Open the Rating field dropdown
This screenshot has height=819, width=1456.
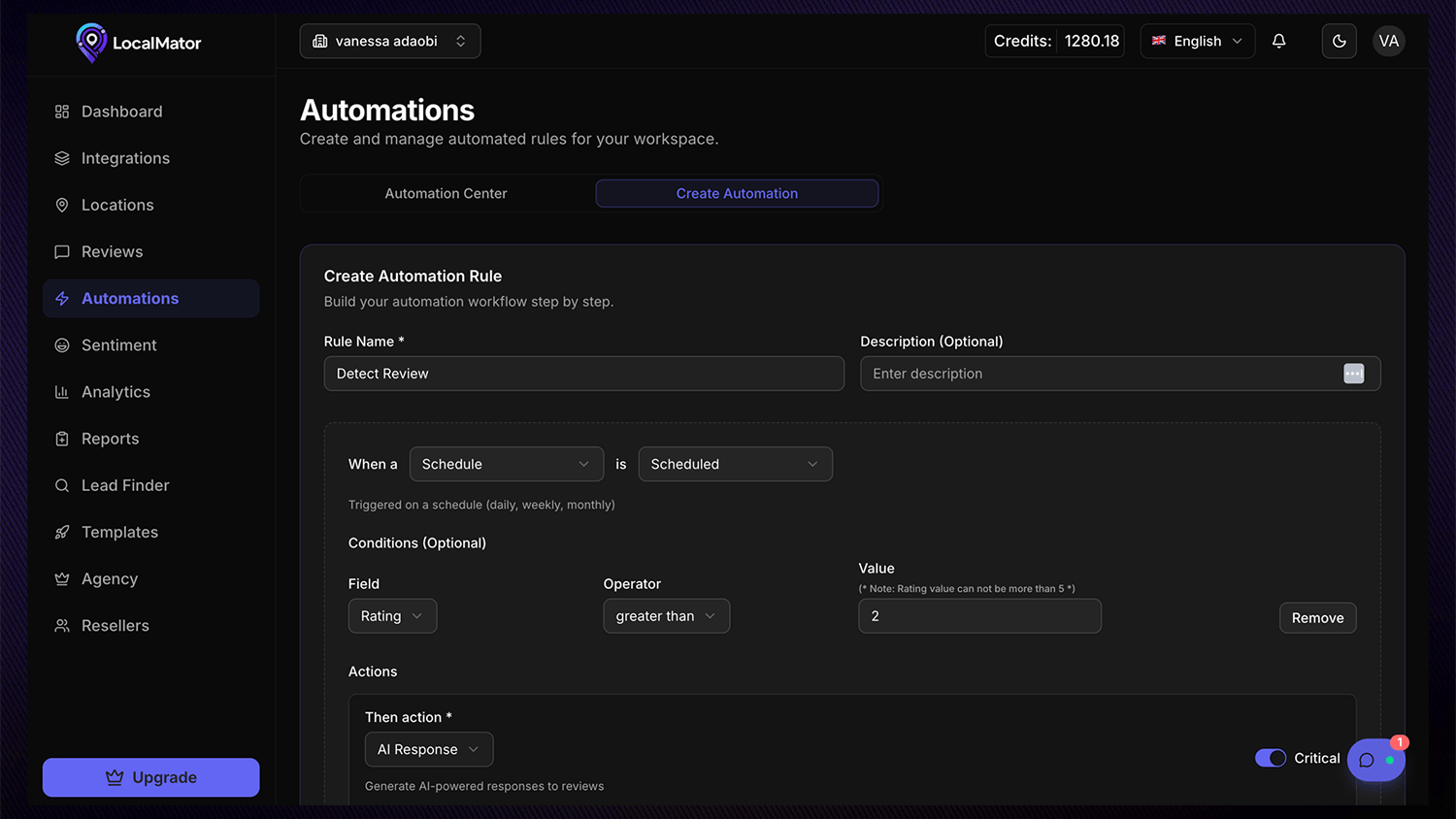point(392,616)
